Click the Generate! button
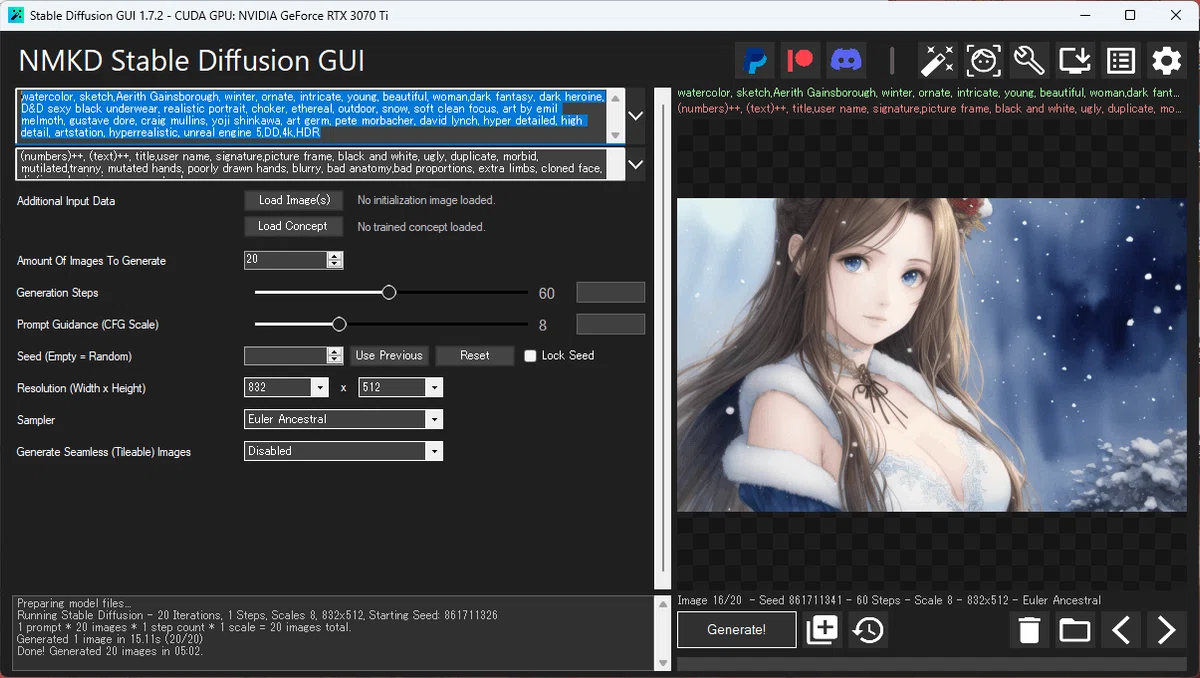The height and width of the screenshot is (678, 1200). 737,630
